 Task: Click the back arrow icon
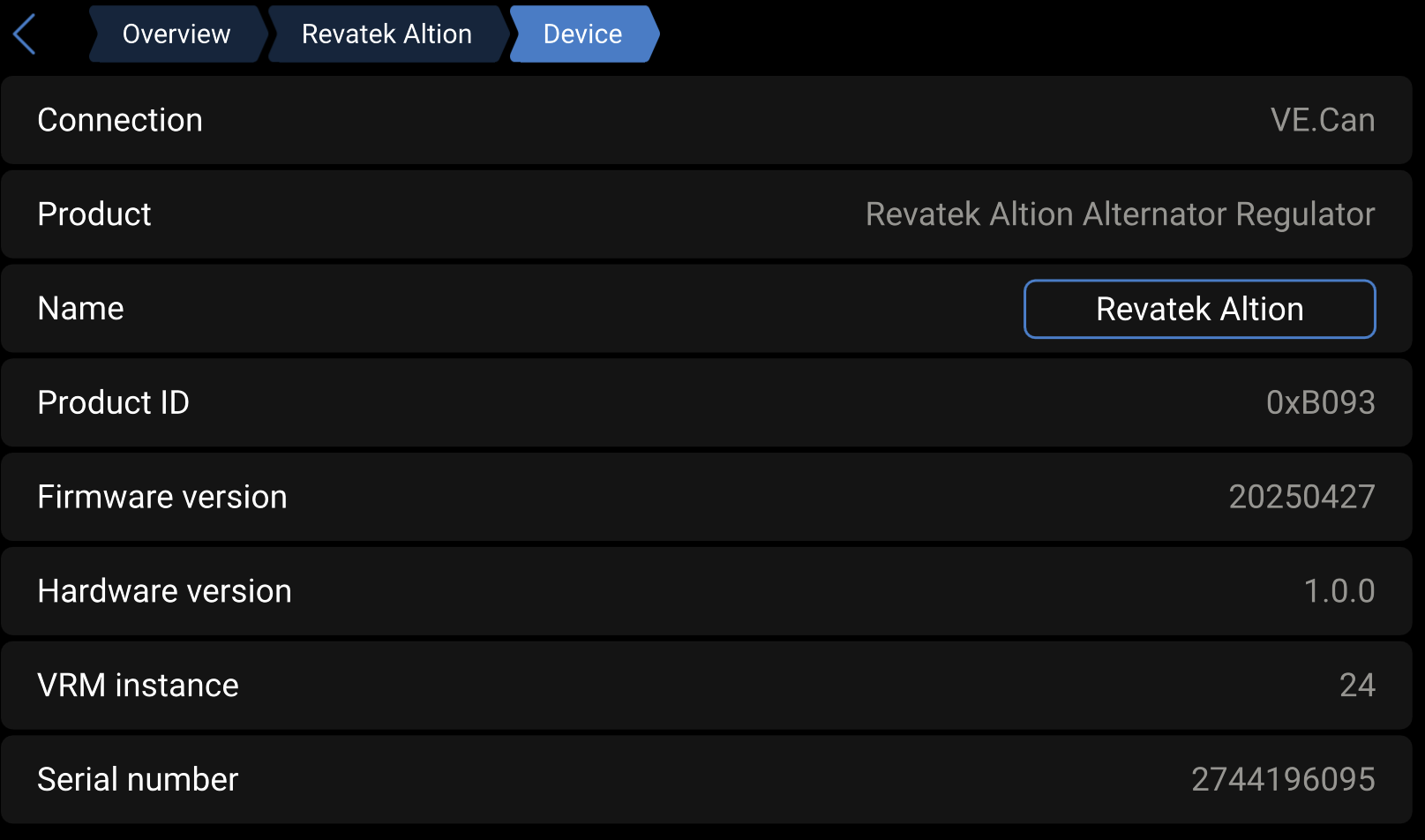click(x=25, y=34)
